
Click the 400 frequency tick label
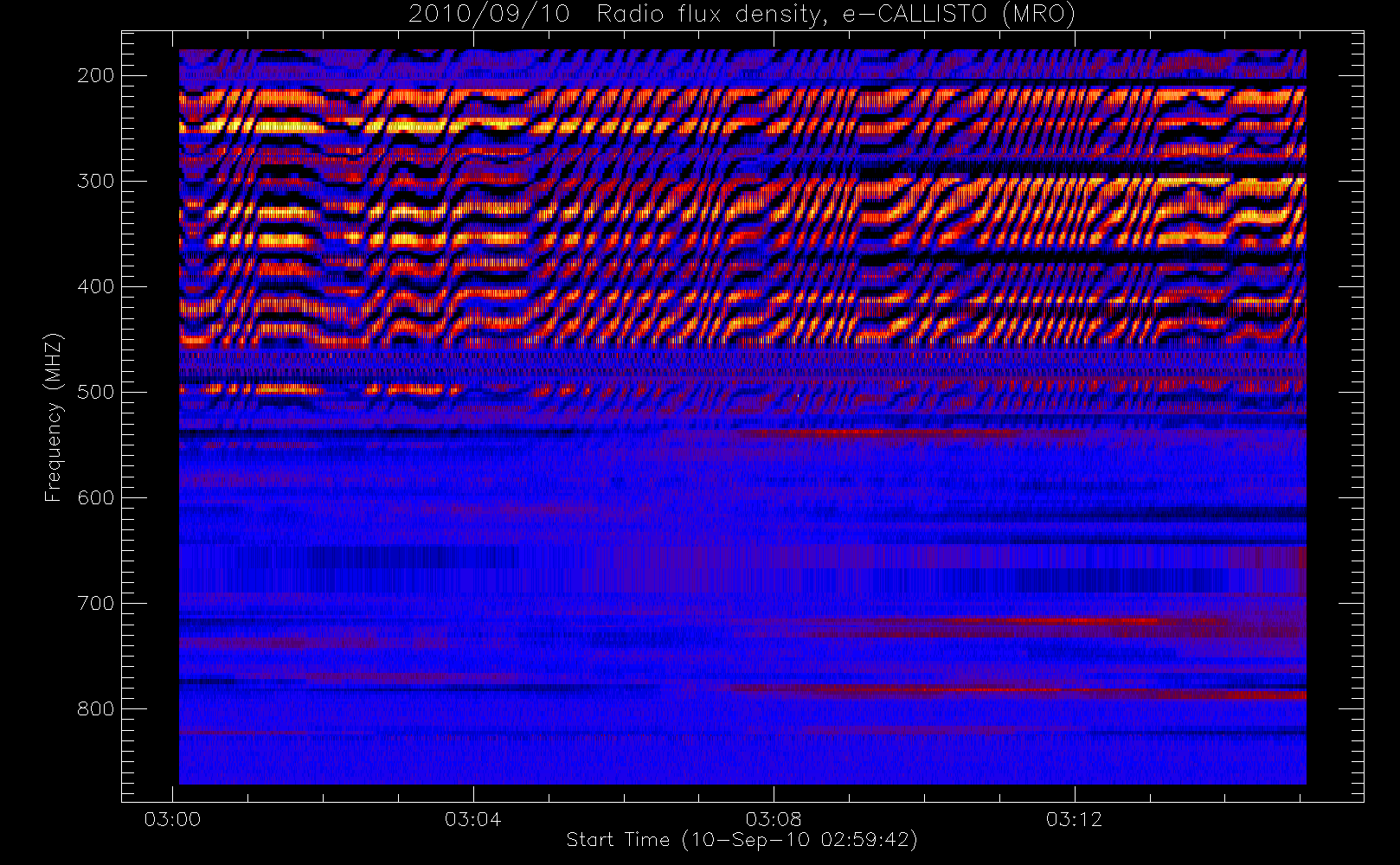96,286
